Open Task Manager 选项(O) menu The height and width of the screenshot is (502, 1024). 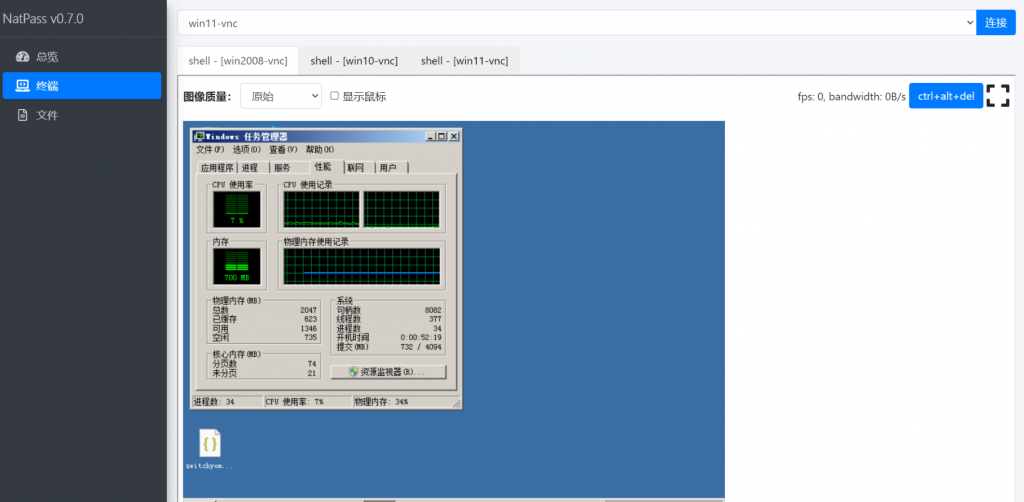click(x=246, y=149)
